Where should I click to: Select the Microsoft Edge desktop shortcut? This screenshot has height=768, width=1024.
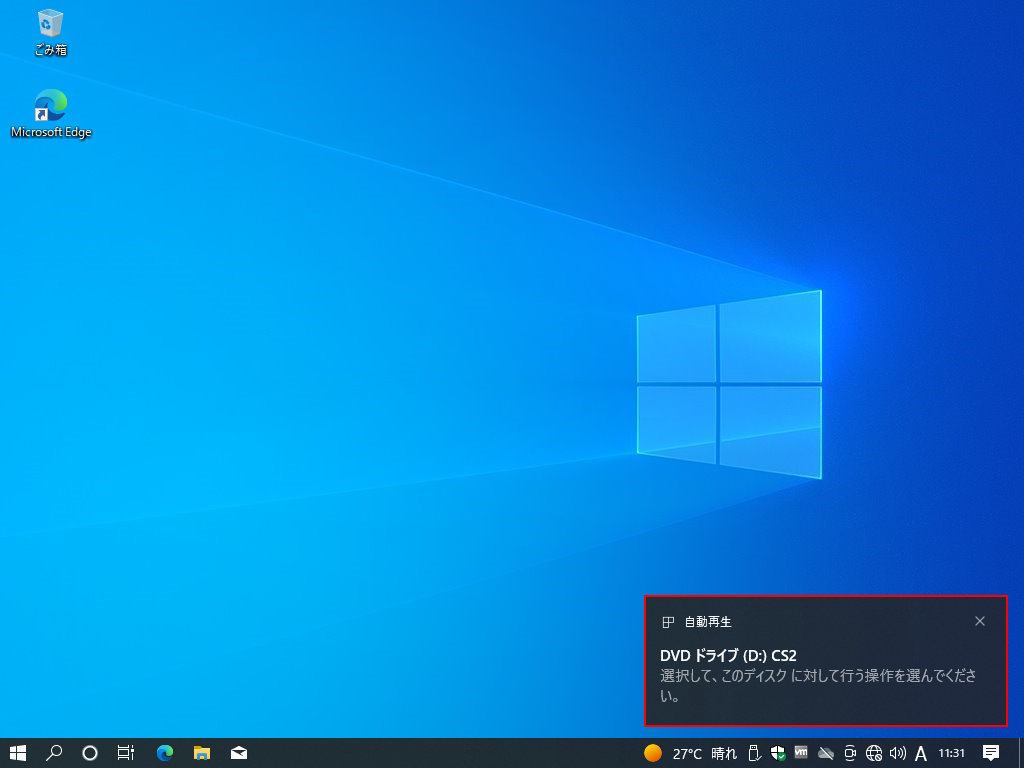[x=51, y=114]
